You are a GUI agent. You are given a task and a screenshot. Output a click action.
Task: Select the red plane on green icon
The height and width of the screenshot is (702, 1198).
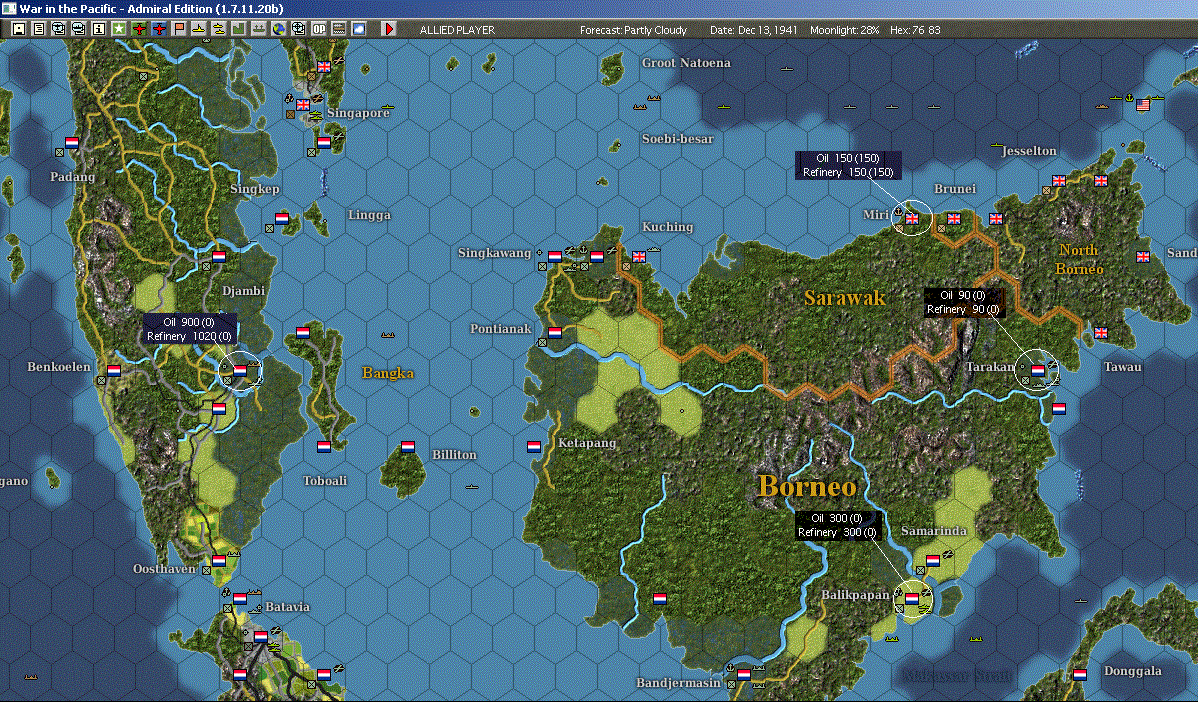click(138, 29)
